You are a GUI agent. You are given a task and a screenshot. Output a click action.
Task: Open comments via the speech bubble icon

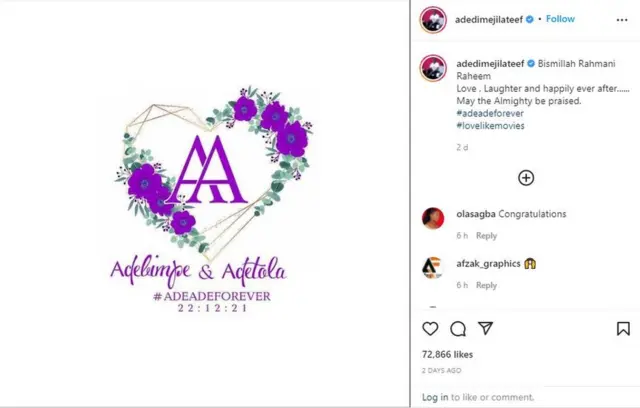(458, 328)
